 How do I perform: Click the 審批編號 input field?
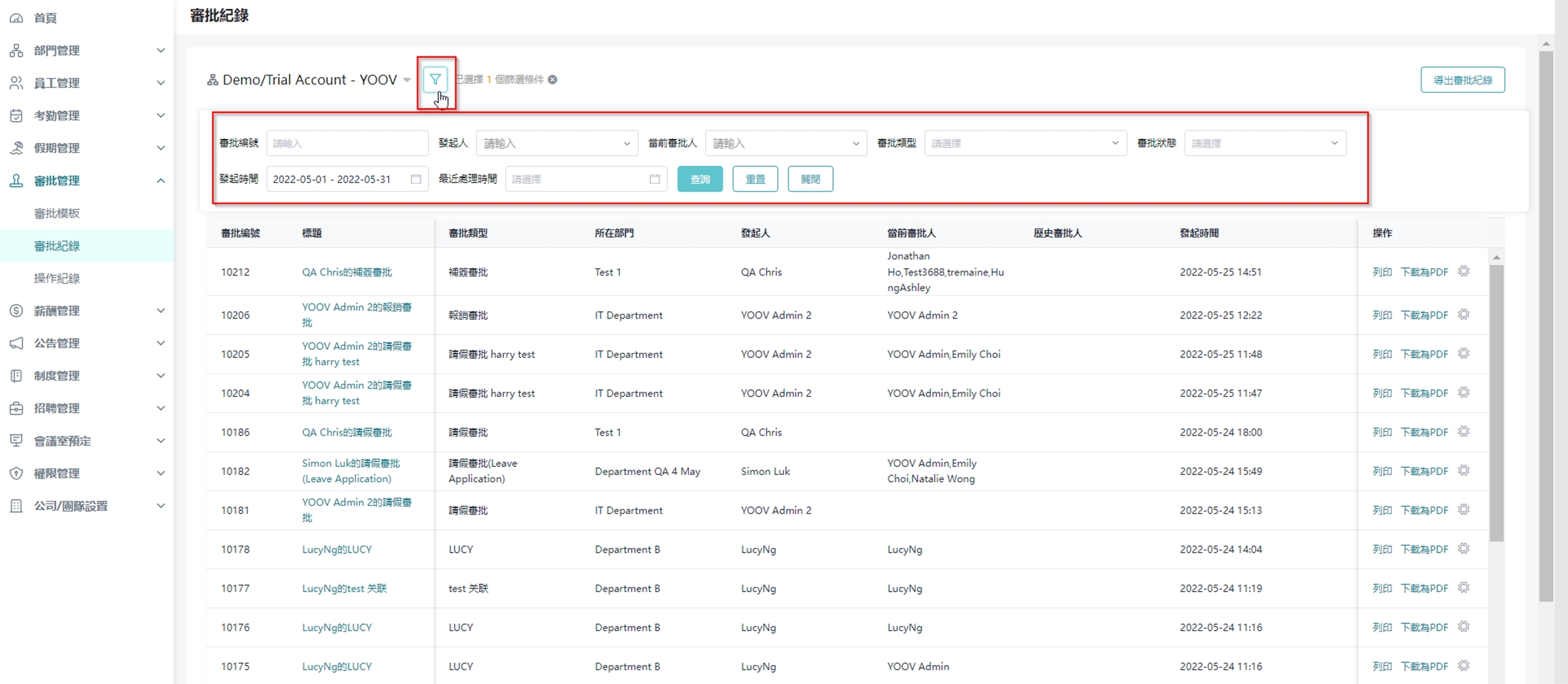click(x=346, y=144)
